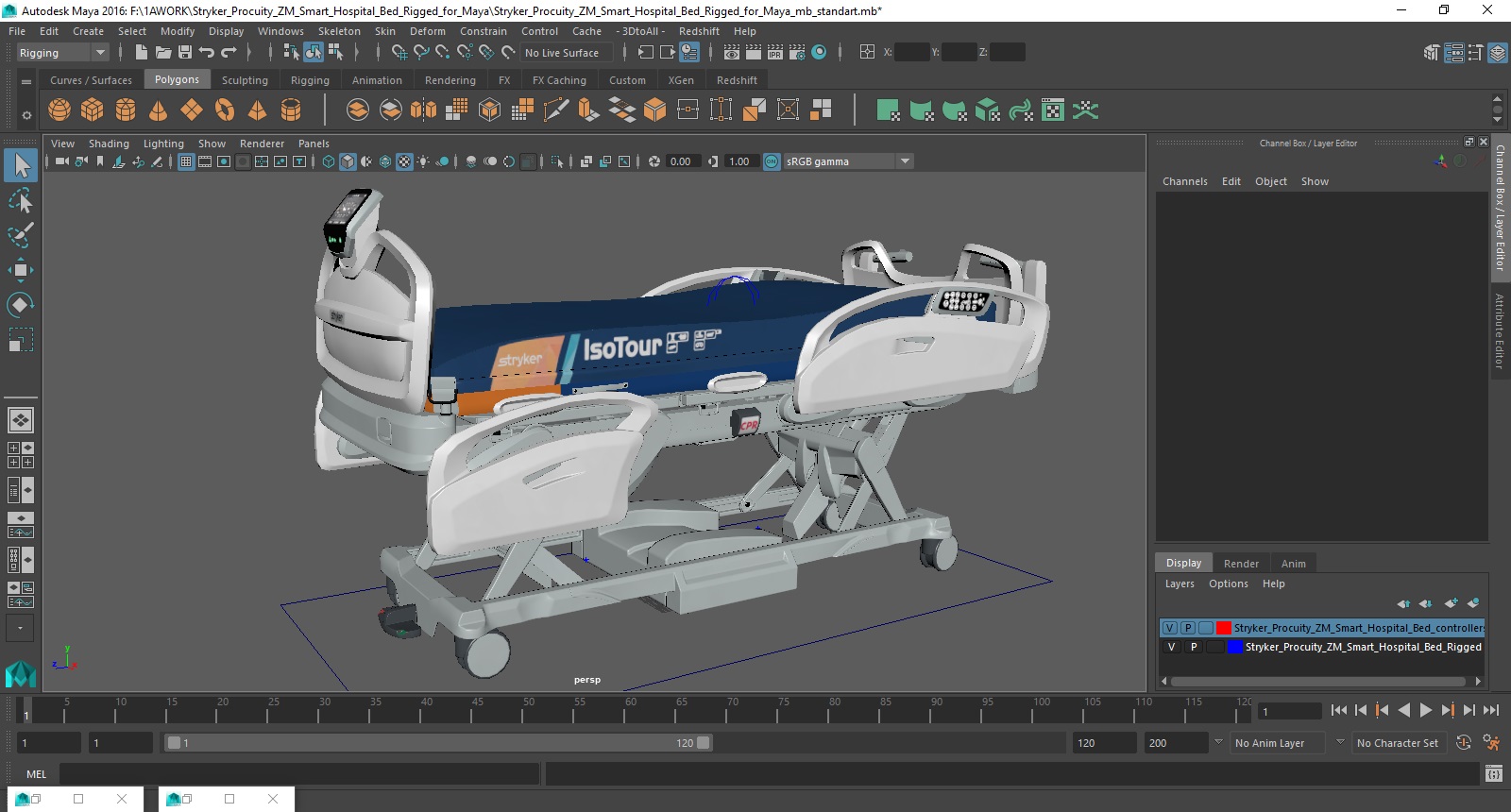Create a polygon pipe from the shelf
Image resolution: width=1511 pixels, height=812 pixels.
point(291,110)
